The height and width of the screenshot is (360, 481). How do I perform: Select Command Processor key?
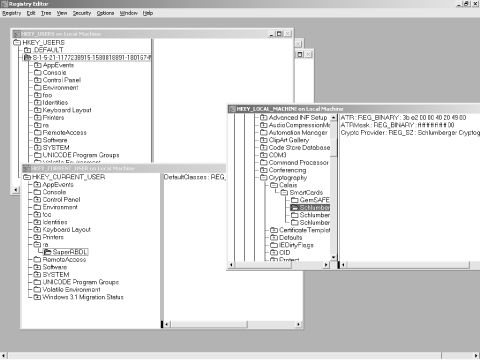[298, 162]
